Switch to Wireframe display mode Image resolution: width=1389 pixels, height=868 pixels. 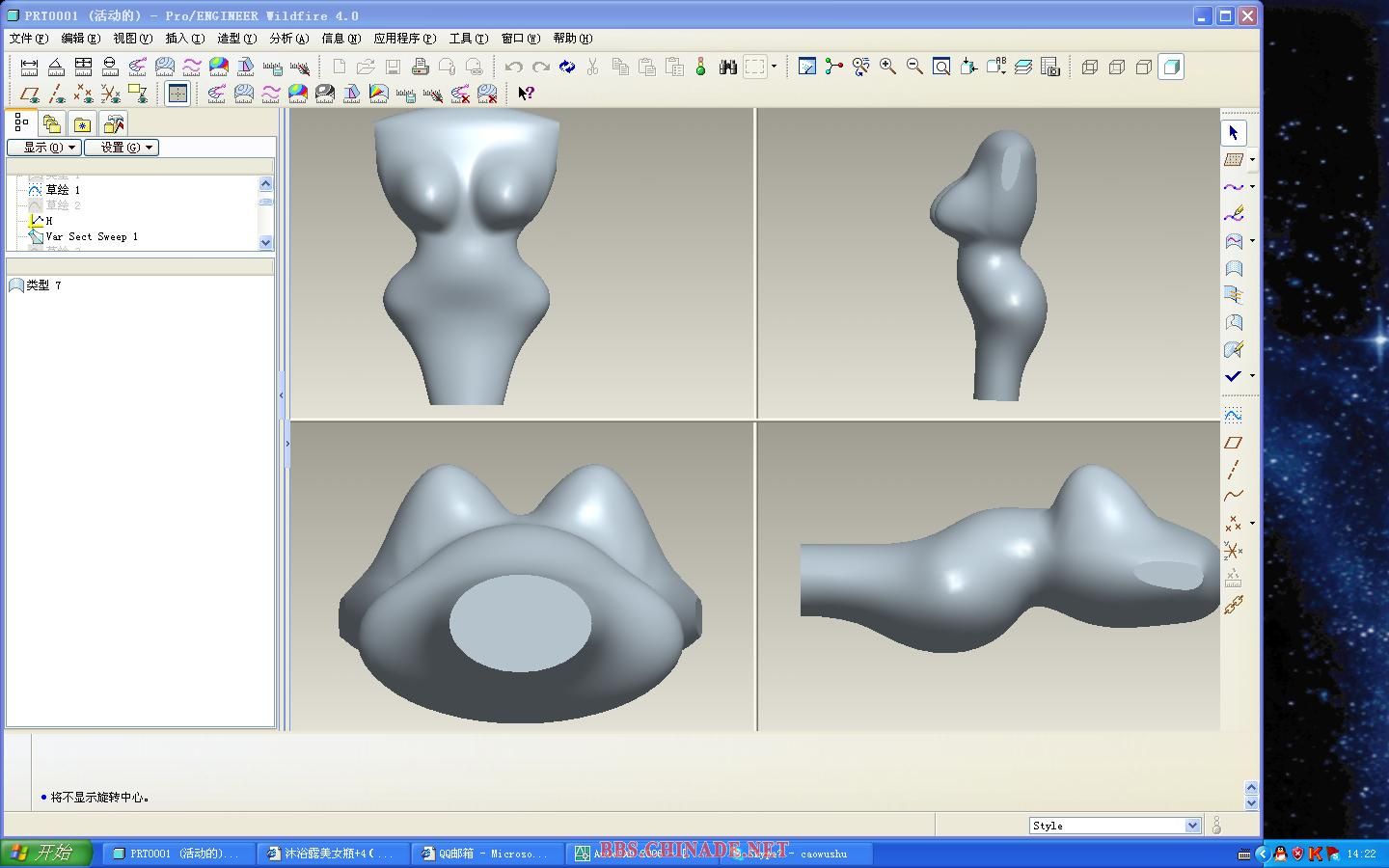pyautogui.click(x=1090, y=67)
